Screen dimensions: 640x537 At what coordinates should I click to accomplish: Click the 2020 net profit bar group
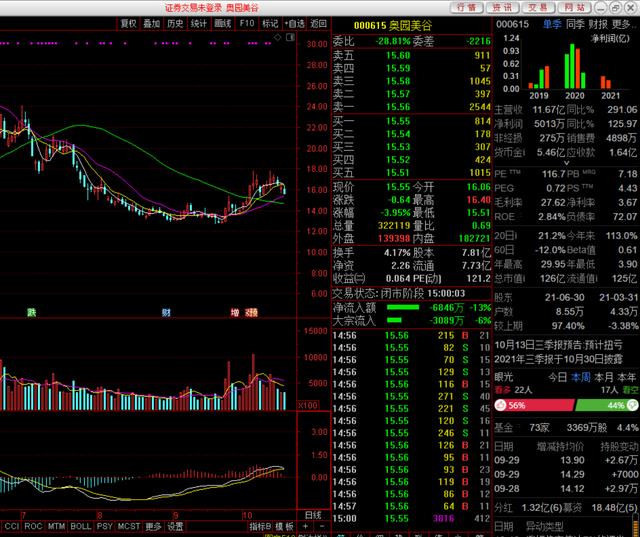click(x=575, y=67)
